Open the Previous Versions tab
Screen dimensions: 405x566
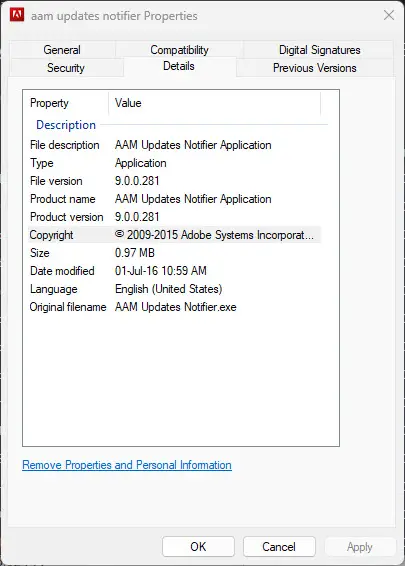(x=315, y=68)
